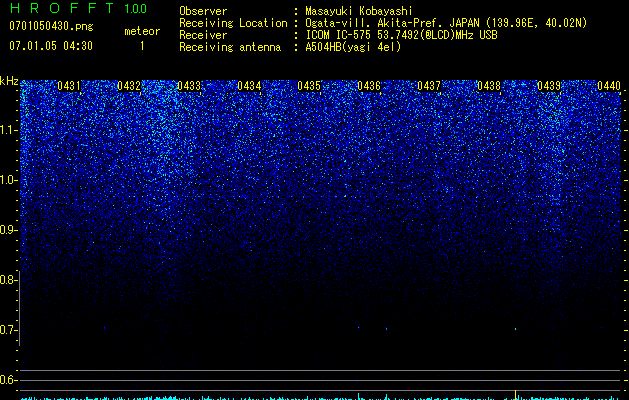This screenshot has width=629, height=400.
Task: Click the HROFFT 1.0.0 title text
Action: pos(78,8)
